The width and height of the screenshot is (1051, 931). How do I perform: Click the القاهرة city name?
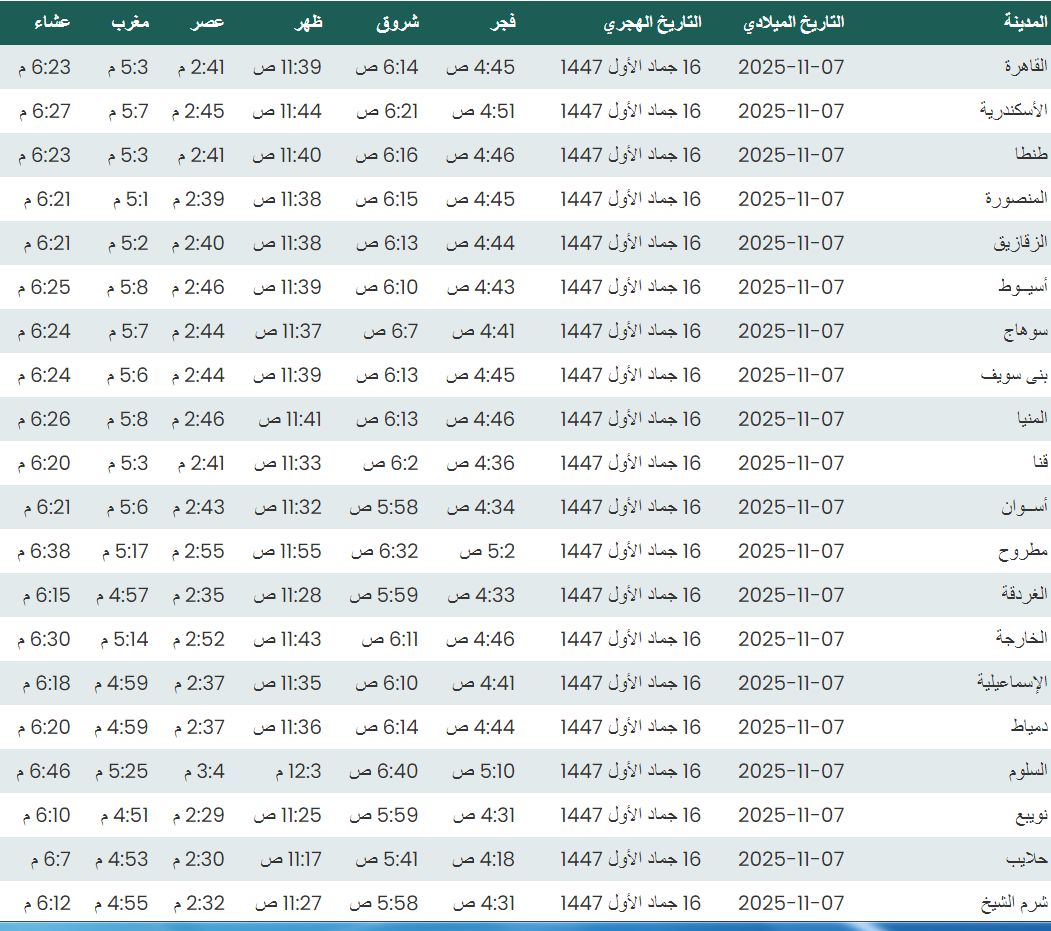(1023, 67)
